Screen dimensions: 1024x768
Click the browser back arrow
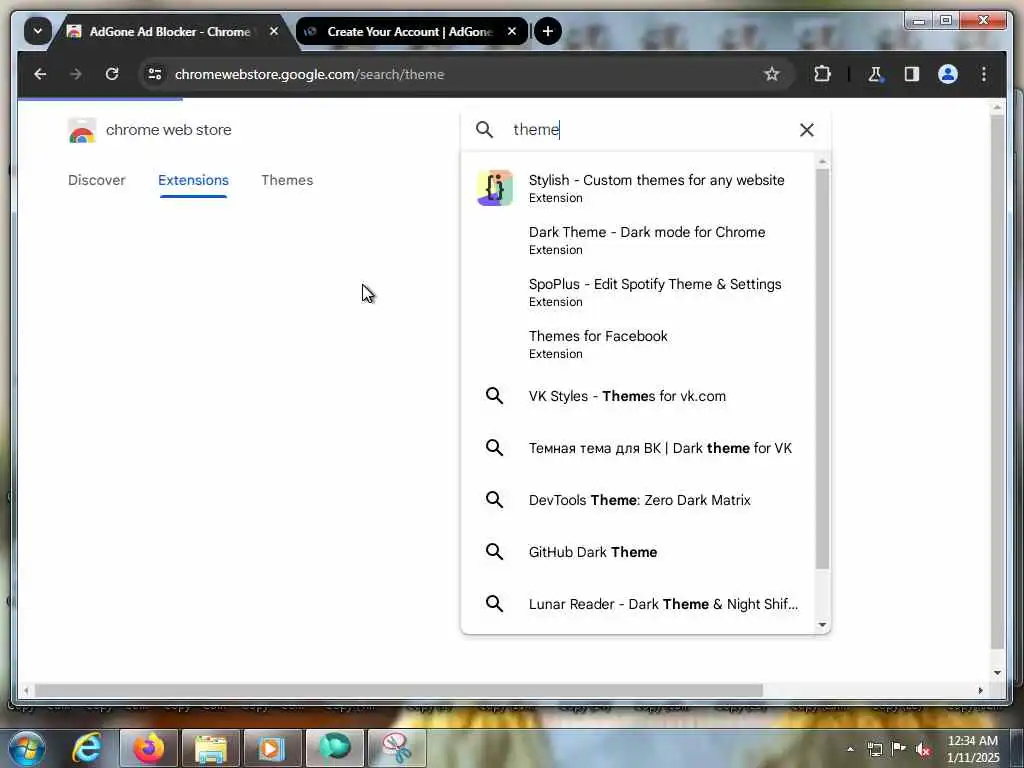(x=40, y=74)
